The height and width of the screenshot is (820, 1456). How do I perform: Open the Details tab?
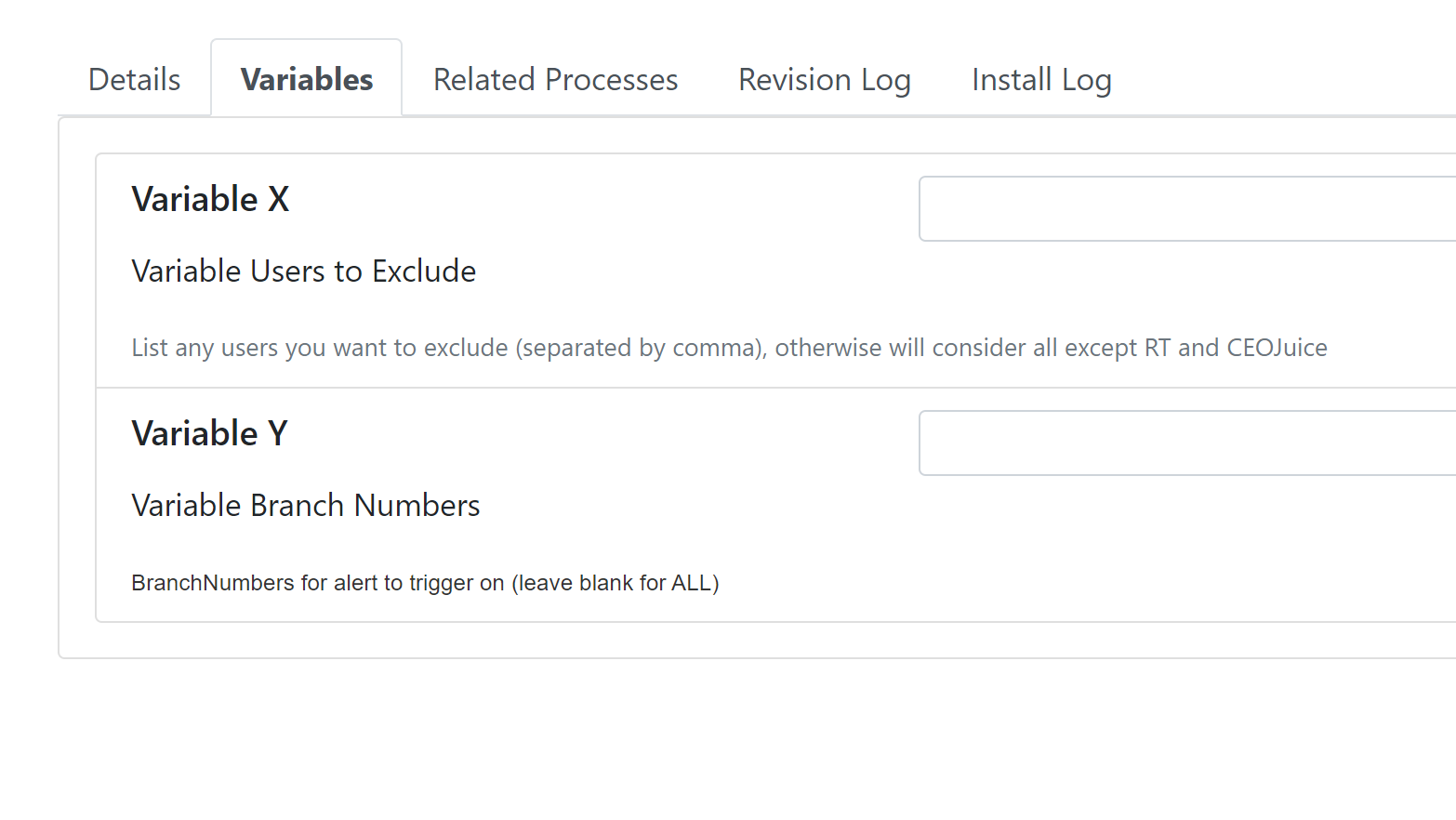135,80
